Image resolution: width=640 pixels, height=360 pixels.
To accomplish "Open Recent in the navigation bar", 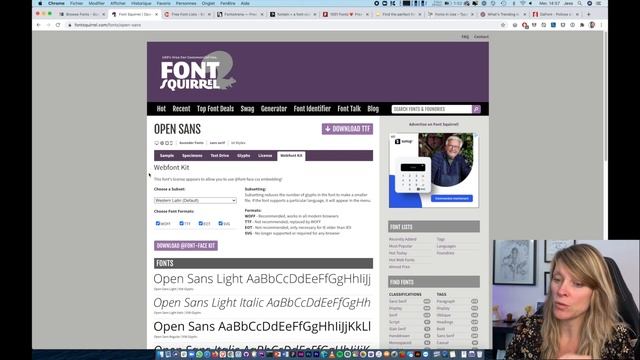I will tap(181, 109).
